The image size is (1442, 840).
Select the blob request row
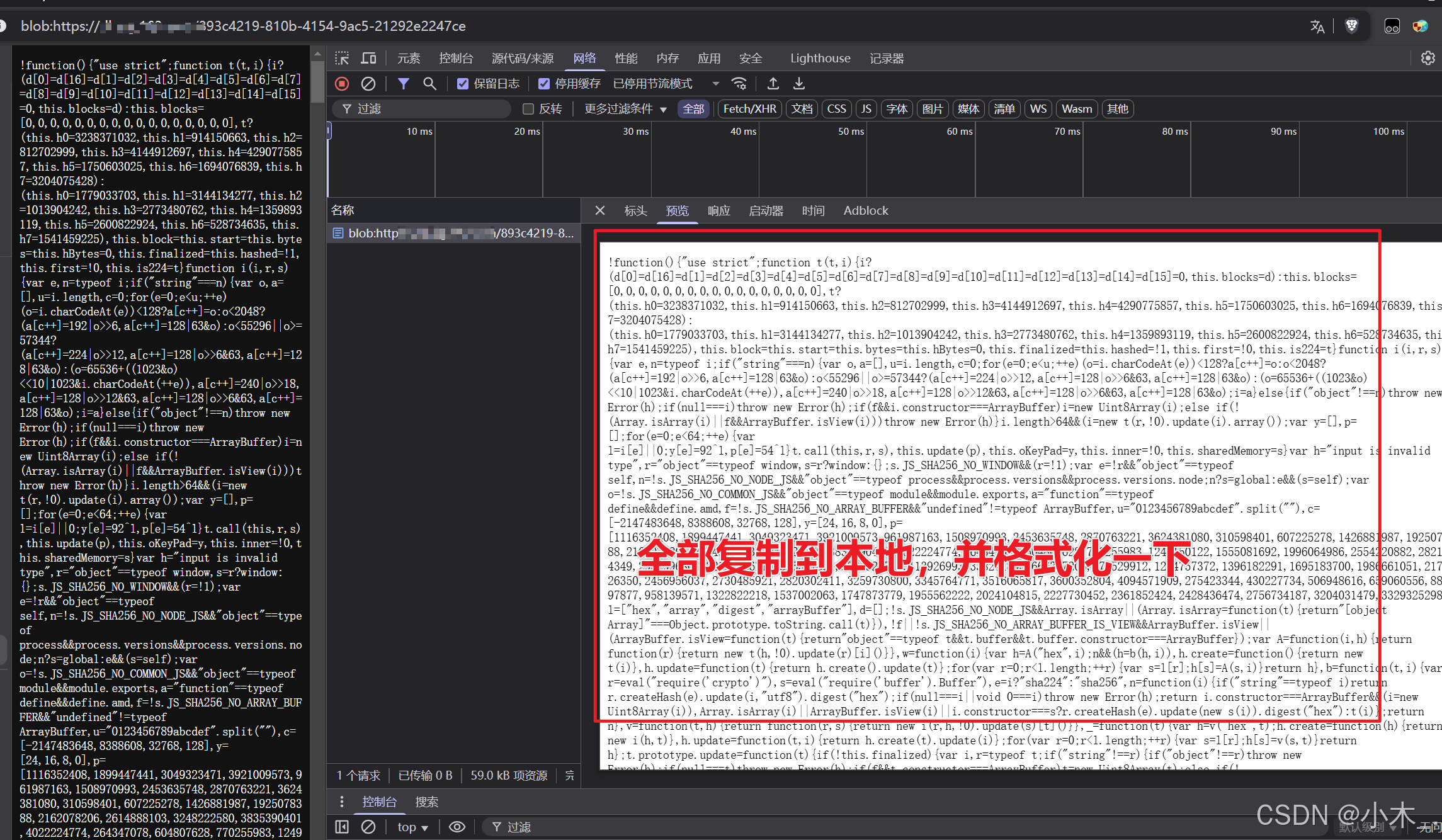(x=453, y=233)
